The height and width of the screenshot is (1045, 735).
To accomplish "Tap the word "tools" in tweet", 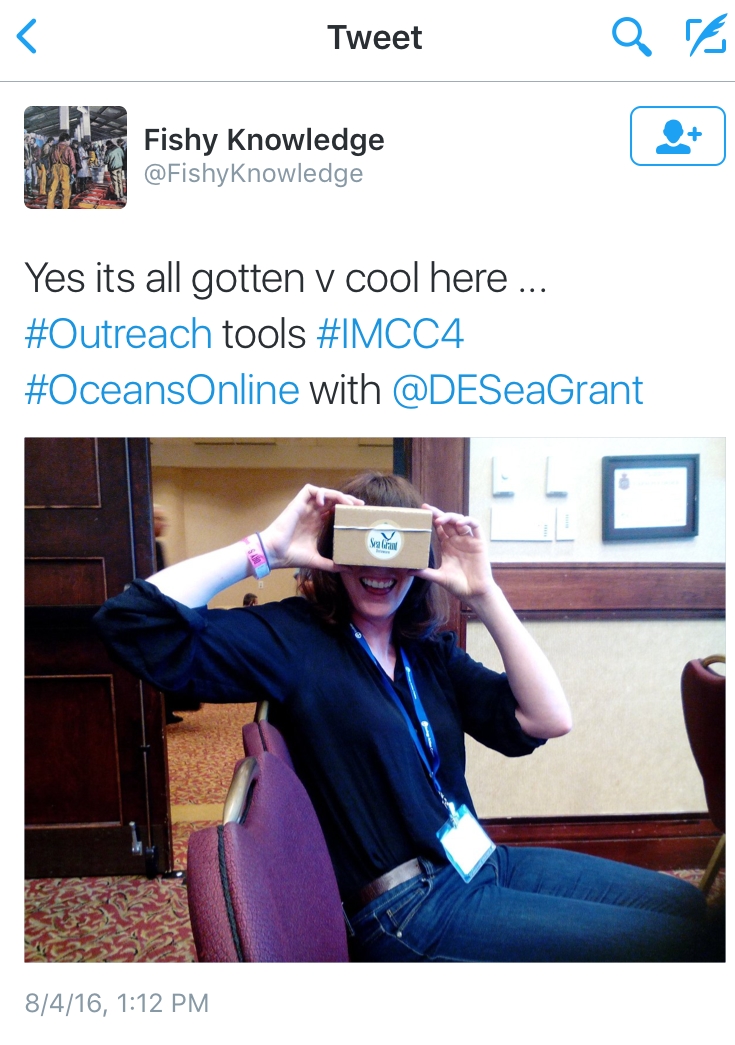I will (x=264, y=333).
